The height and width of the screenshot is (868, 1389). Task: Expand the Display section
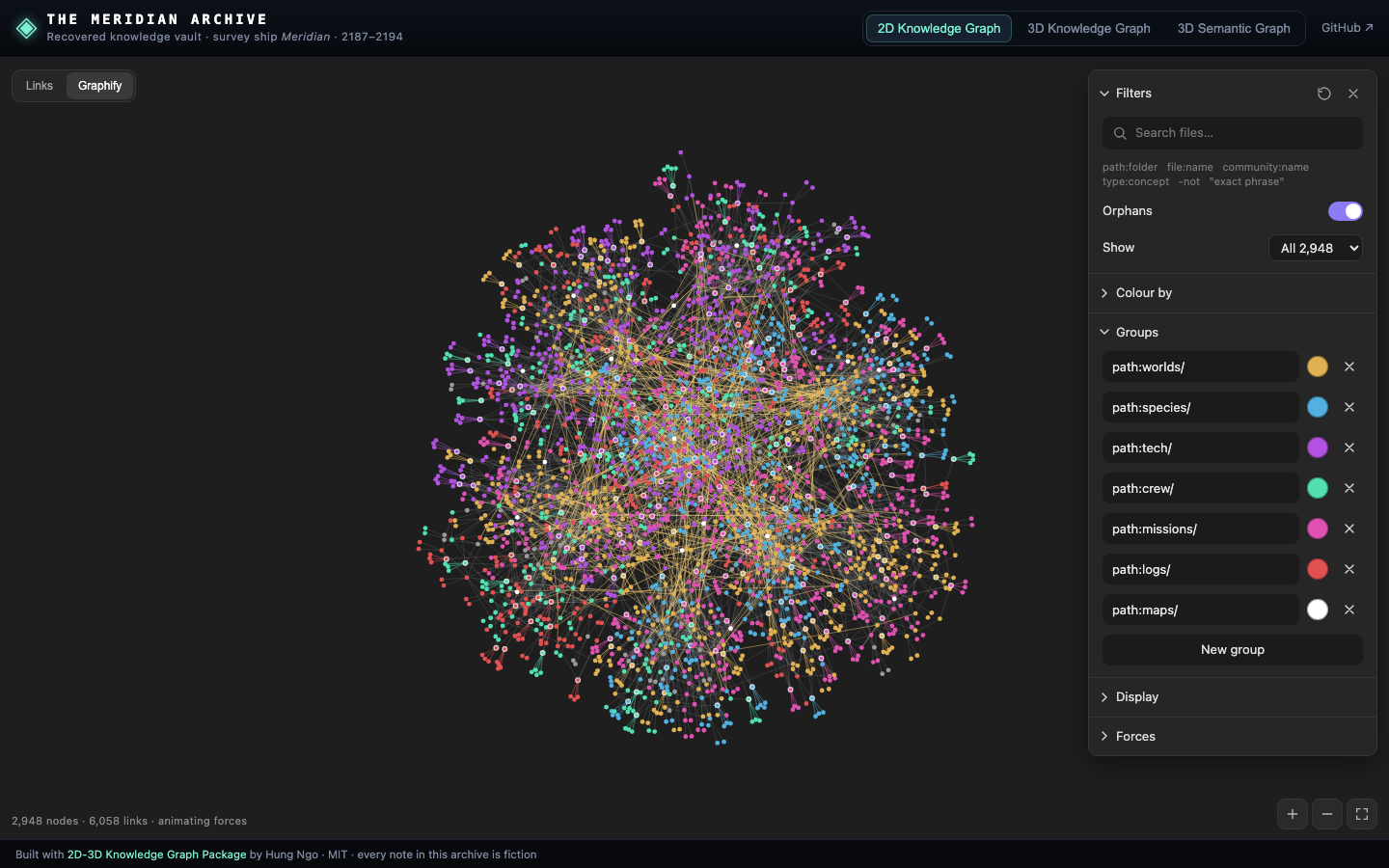1233,697
